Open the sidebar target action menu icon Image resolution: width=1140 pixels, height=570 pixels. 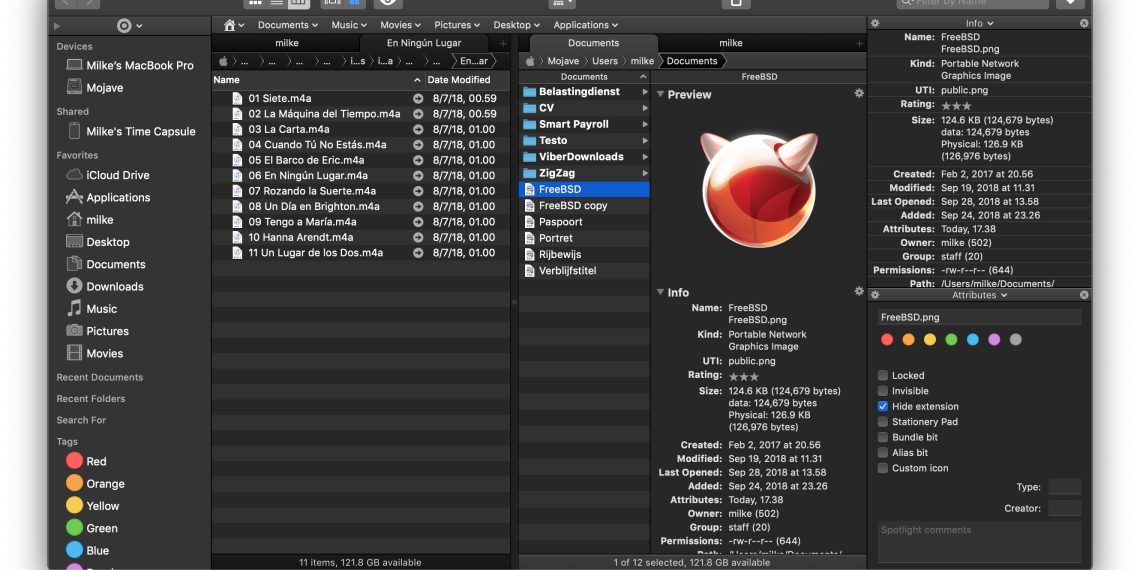[x=124, y=25]
